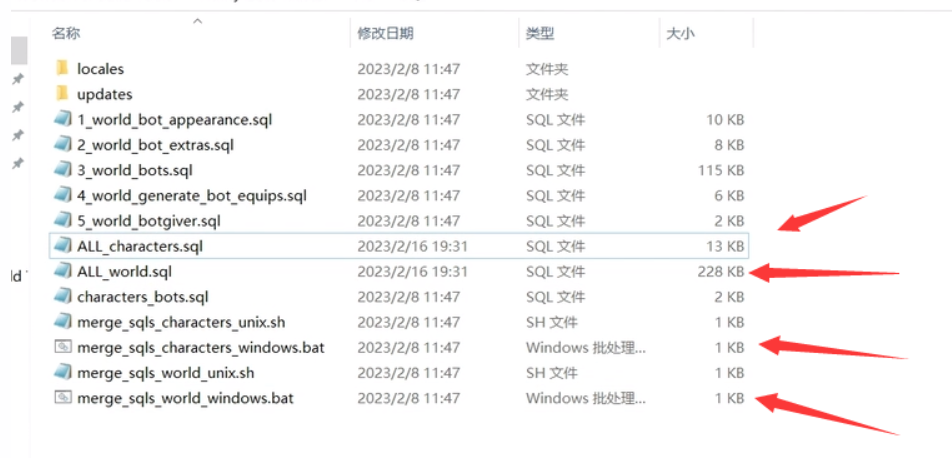The image size is (952, 458).
Task: Select the 5_world_botgiver.sql file name
Action: 148,221
